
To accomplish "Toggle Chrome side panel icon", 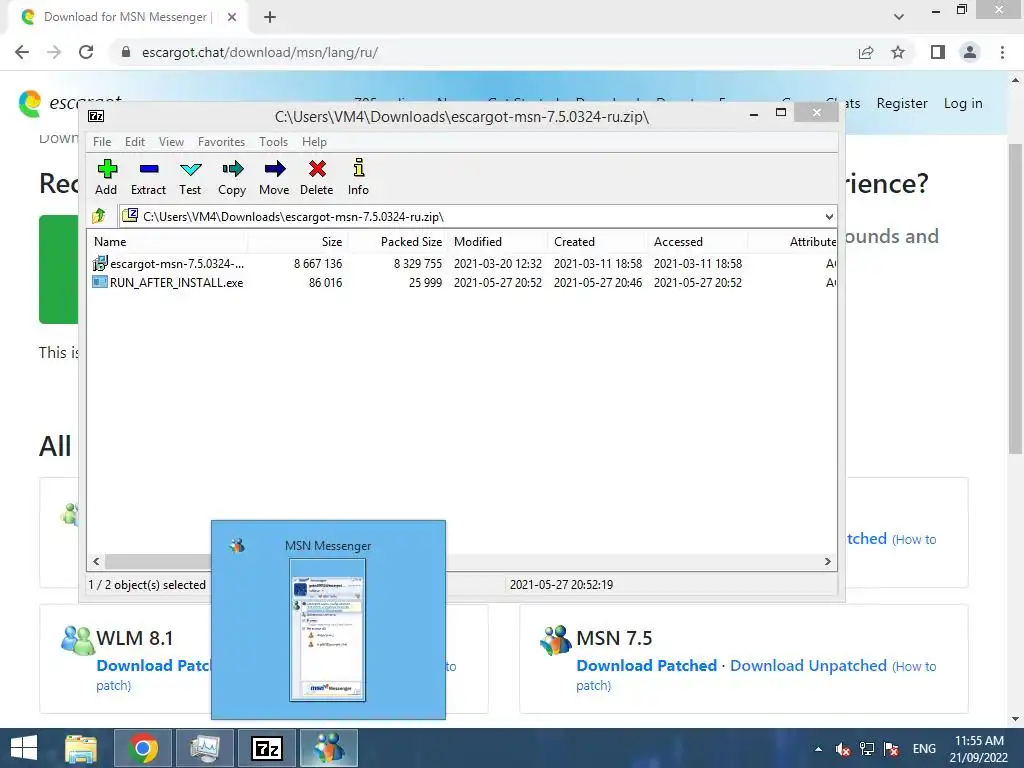I will coord(938,52).
